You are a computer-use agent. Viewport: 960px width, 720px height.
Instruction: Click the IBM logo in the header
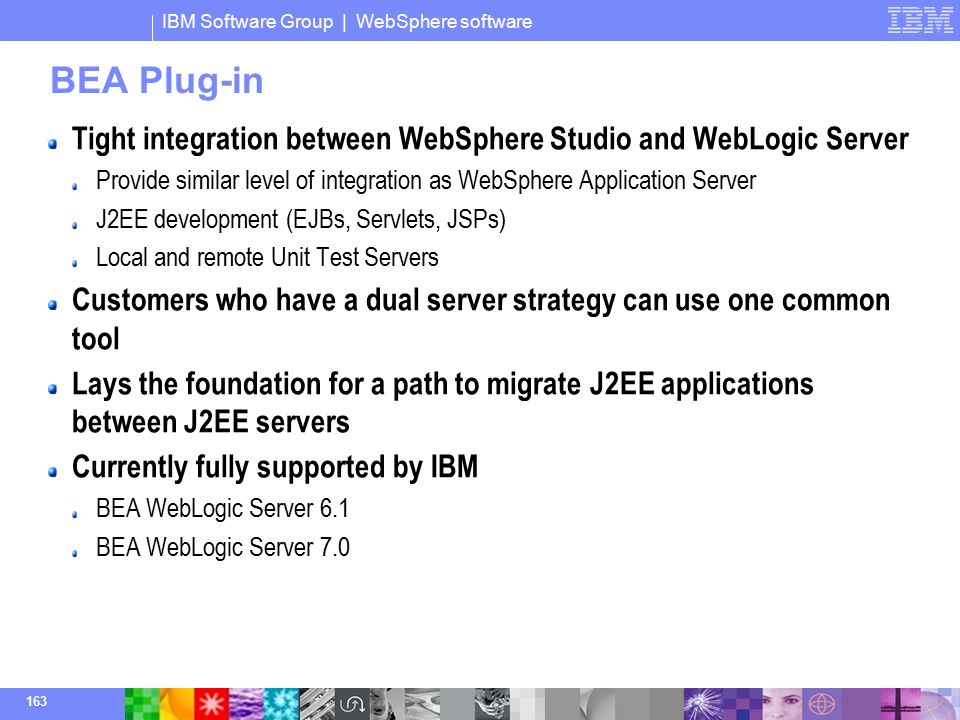(920, 21)
